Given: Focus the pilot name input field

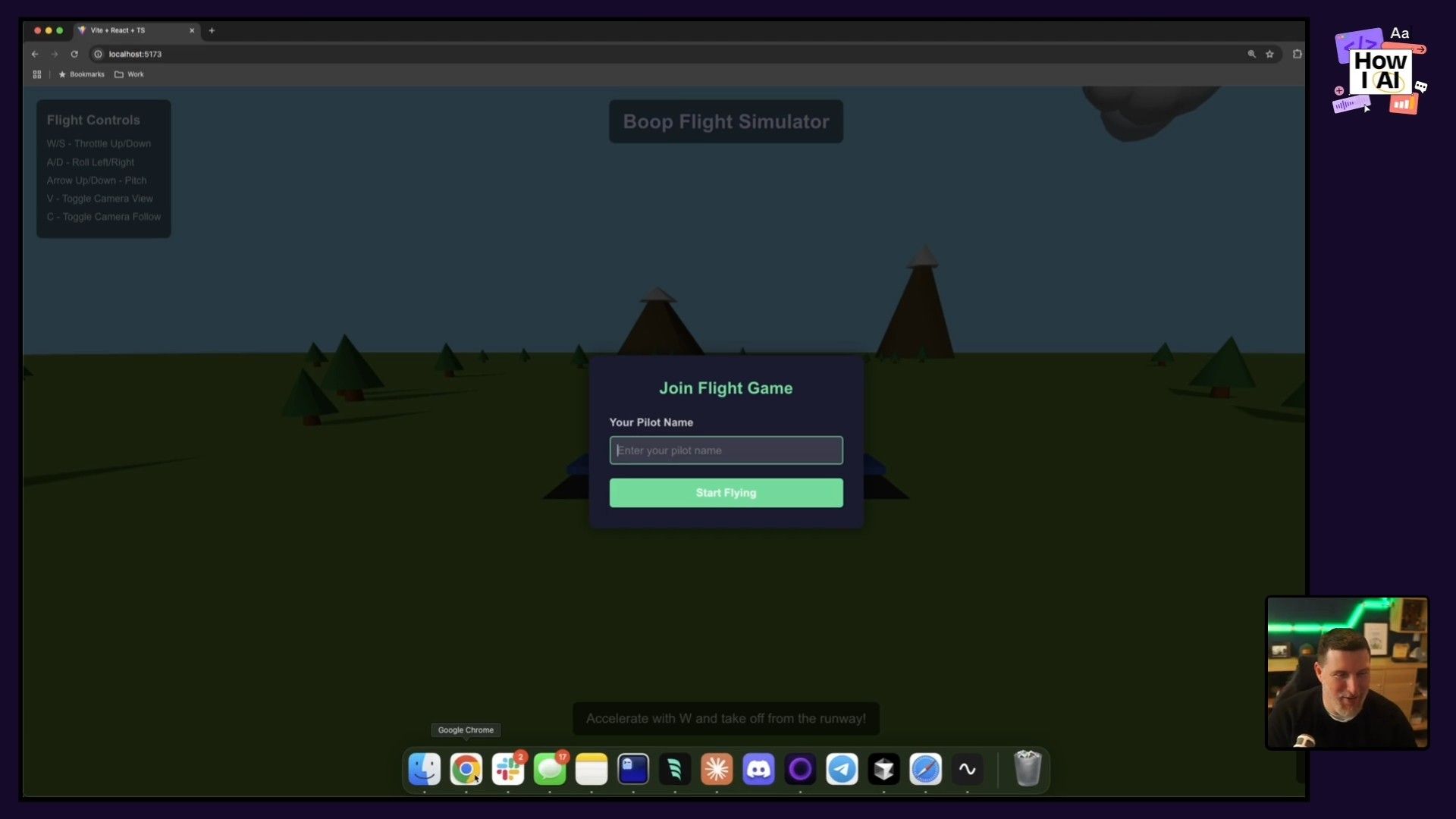Looking at the screenshot, I should click(726, 450).
